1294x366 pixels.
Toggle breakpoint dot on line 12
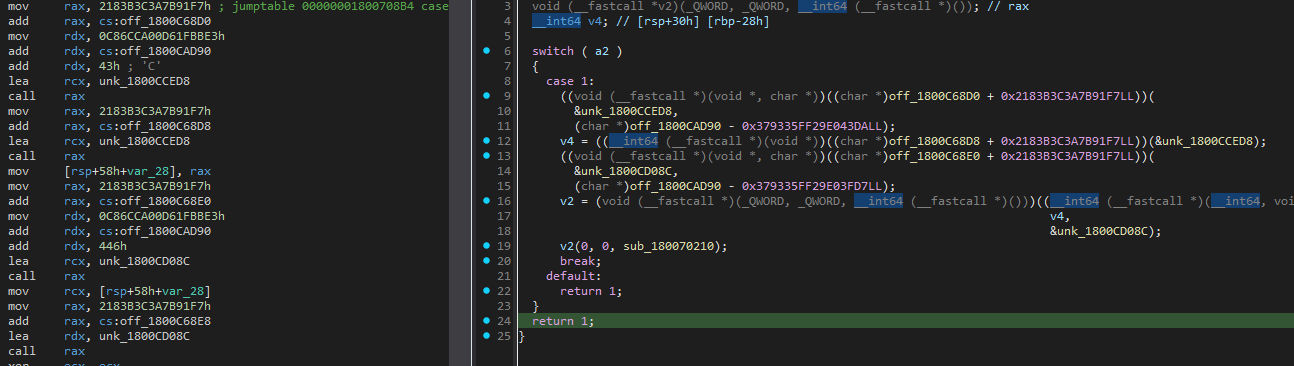(486, 140)
